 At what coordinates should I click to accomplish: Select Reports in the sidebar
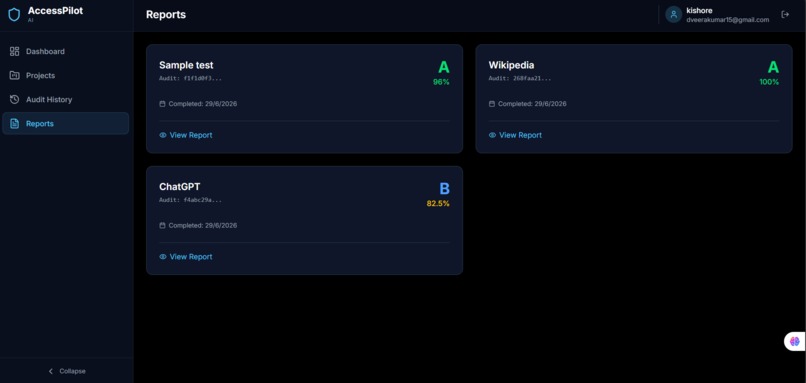[65, 123]
